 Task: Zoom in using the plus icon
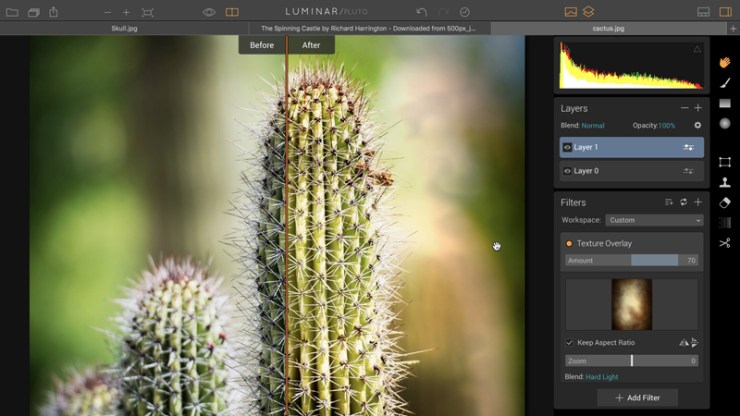126,12
